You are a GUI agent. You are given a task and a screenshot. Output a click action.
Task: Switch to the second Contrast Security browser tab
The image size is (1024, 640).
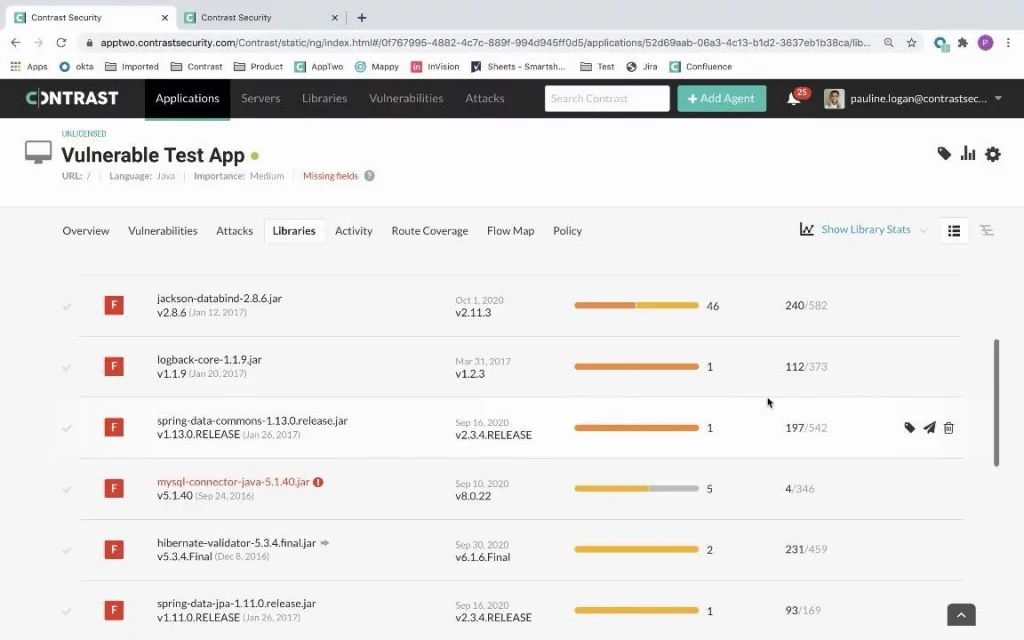click(x=261, y=18)
